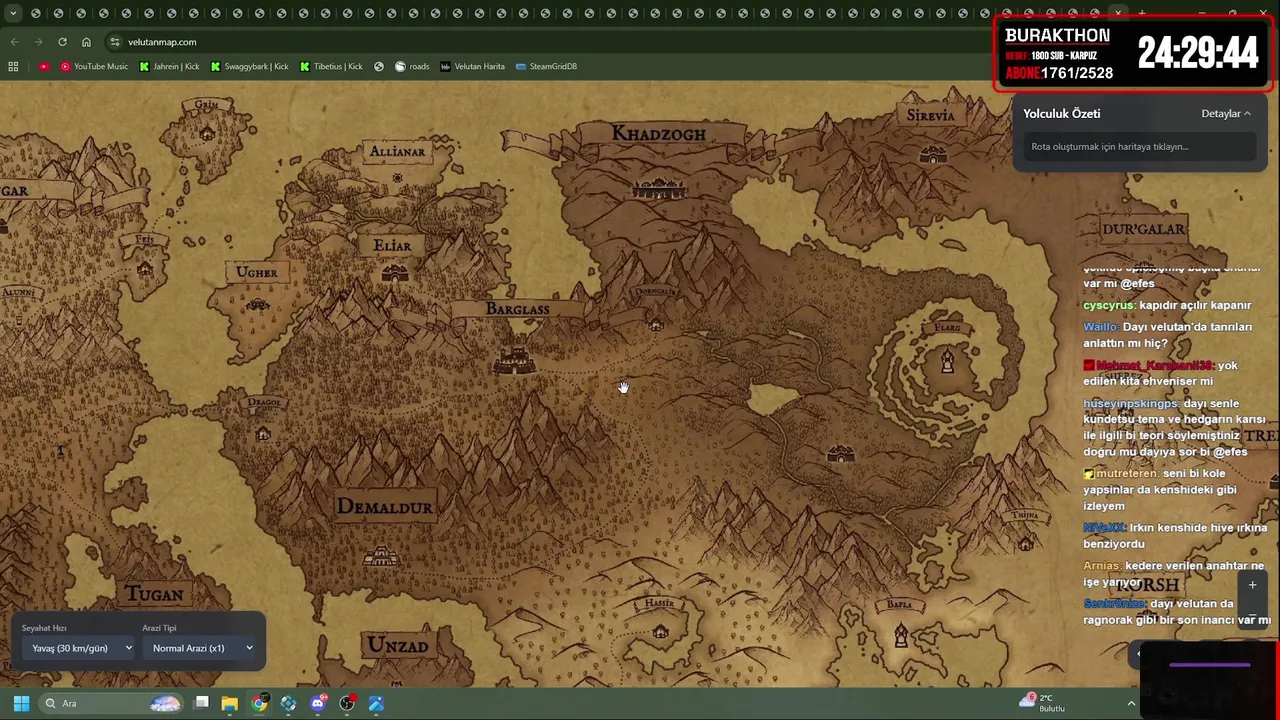Open OBS Studio from the taskbar
The height and width of the screenshot is (720, 1280).
347,703
